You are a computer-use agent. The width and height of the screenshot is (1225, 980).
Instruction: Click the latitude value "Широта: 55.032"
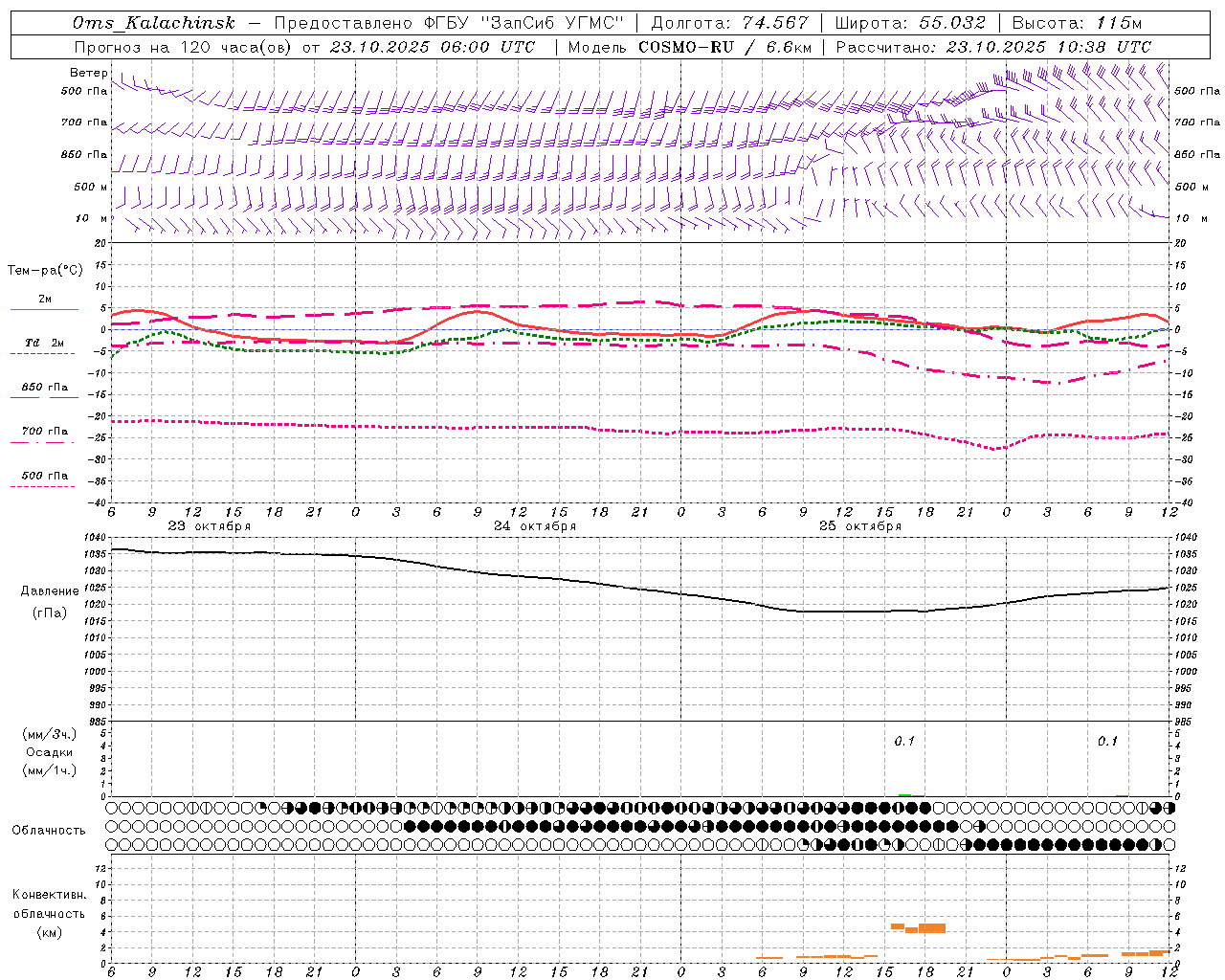[x=910, y=23]
